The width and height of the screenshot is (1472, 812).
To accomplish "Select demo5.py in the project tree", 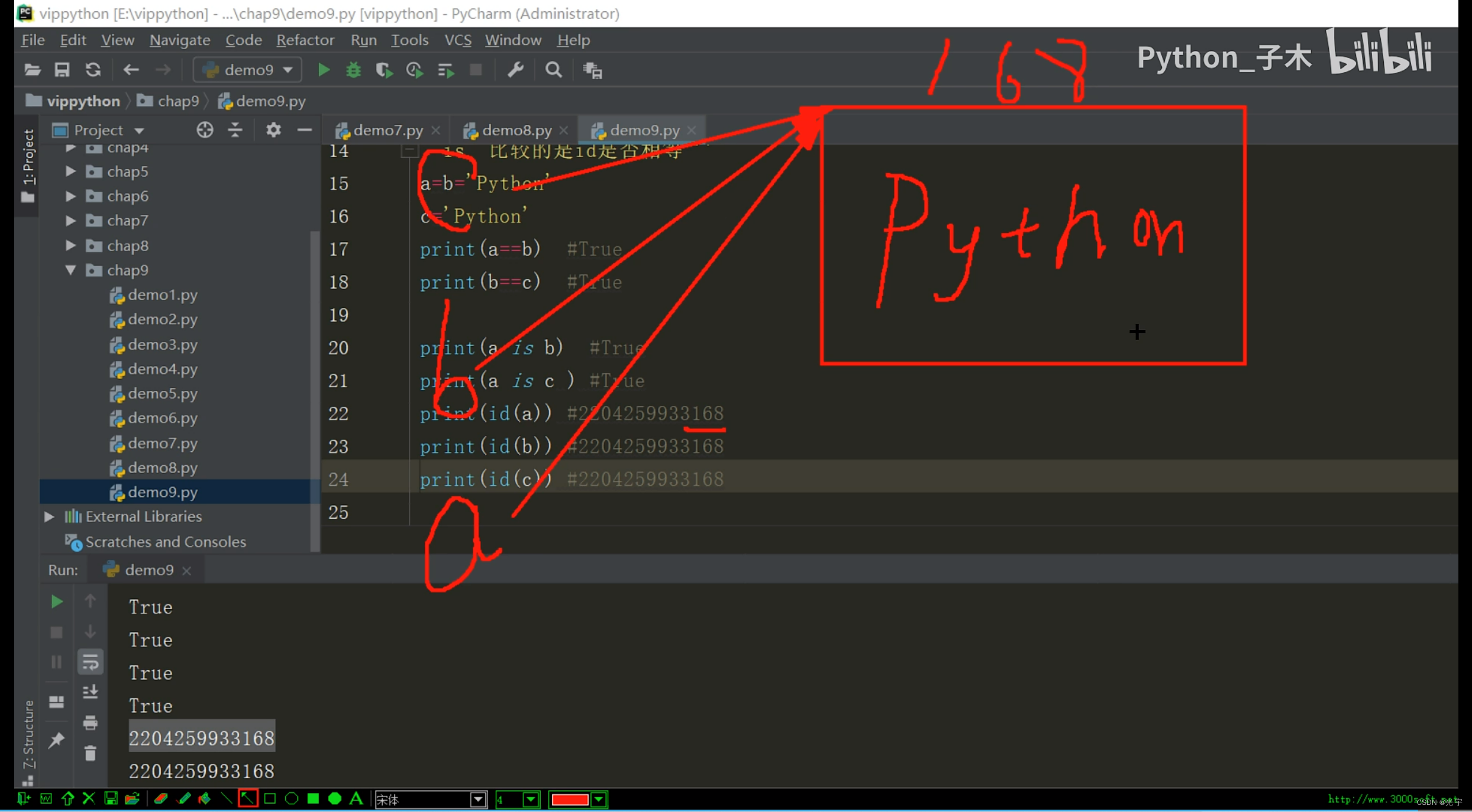I will coord(162,393).
